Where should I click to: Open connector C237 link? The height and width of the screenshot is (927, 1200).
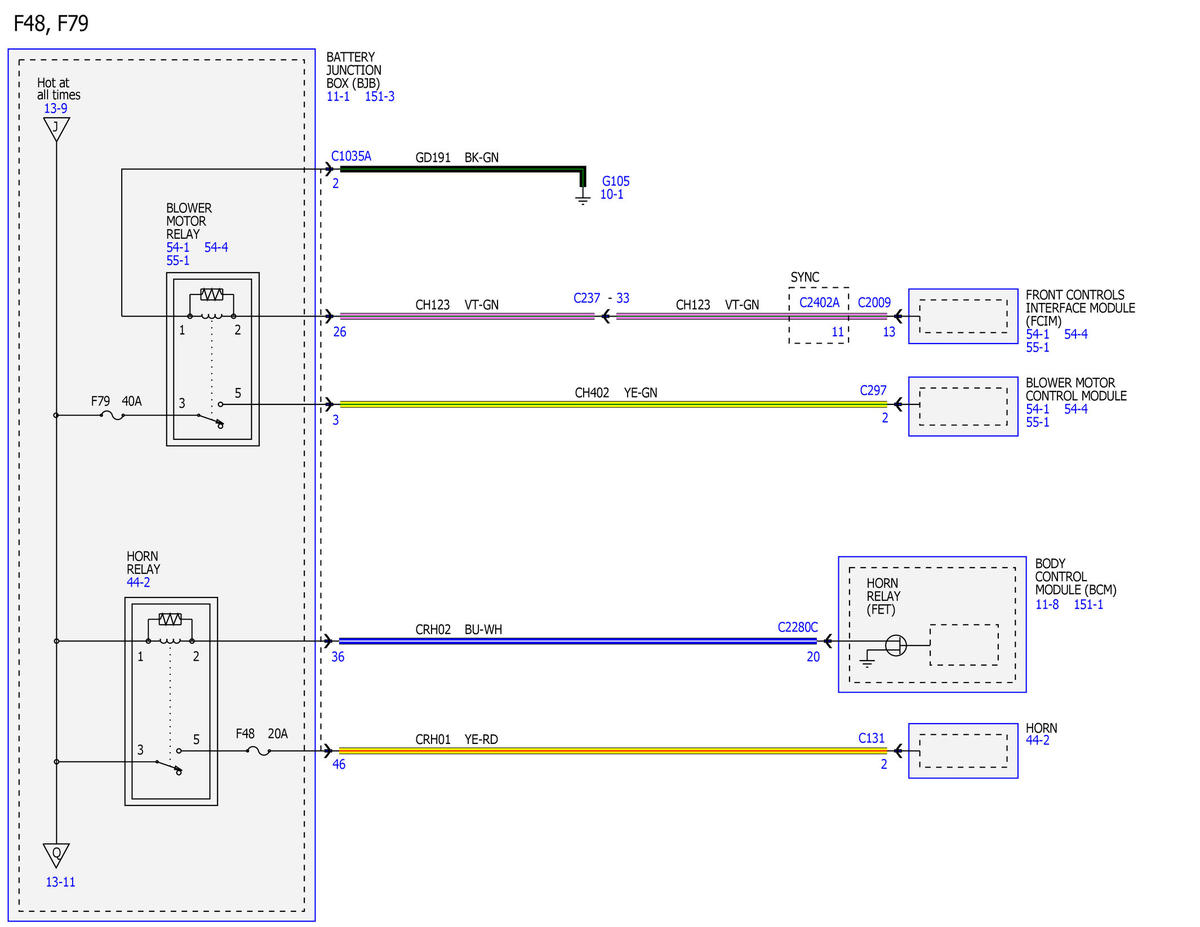click(x=587, y=298)
